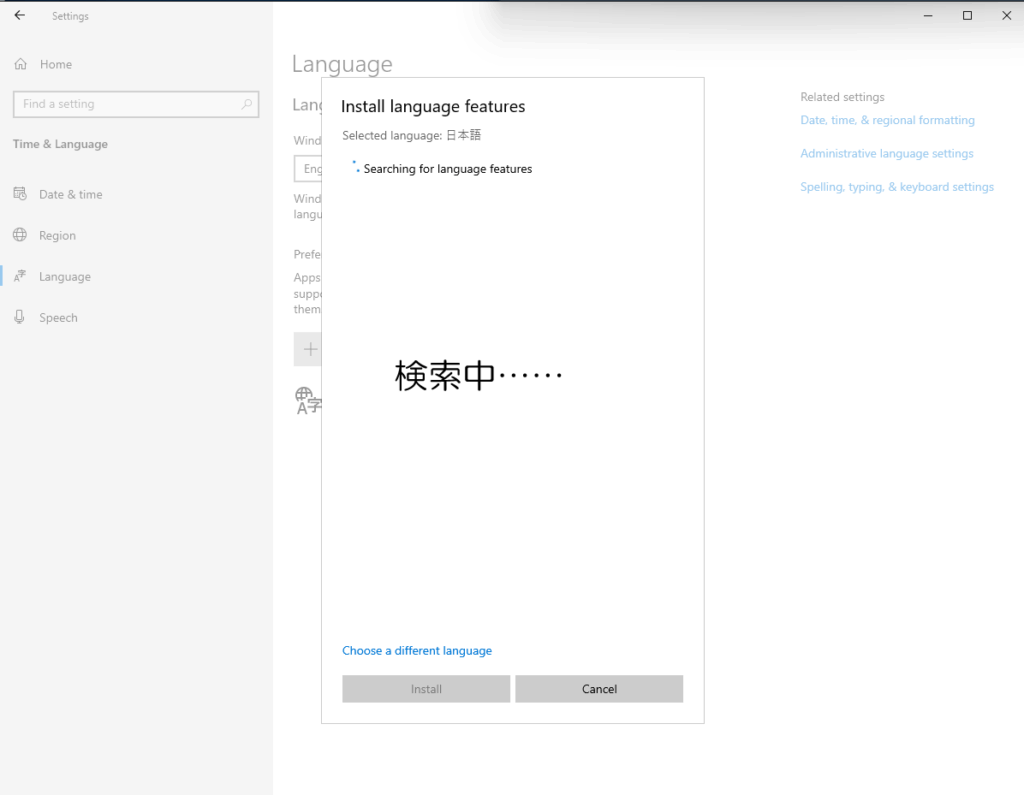Open Administrative language settings link

pyautogui.click(x=886, y=154)
